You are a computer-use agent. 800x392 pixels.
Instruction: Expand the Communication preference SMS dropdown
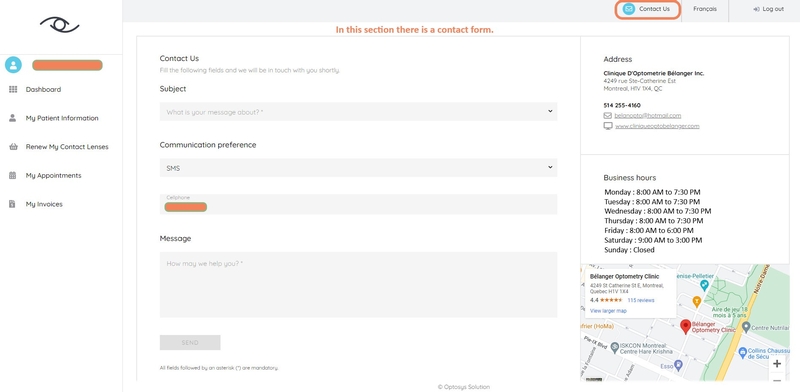coord(358,168)
